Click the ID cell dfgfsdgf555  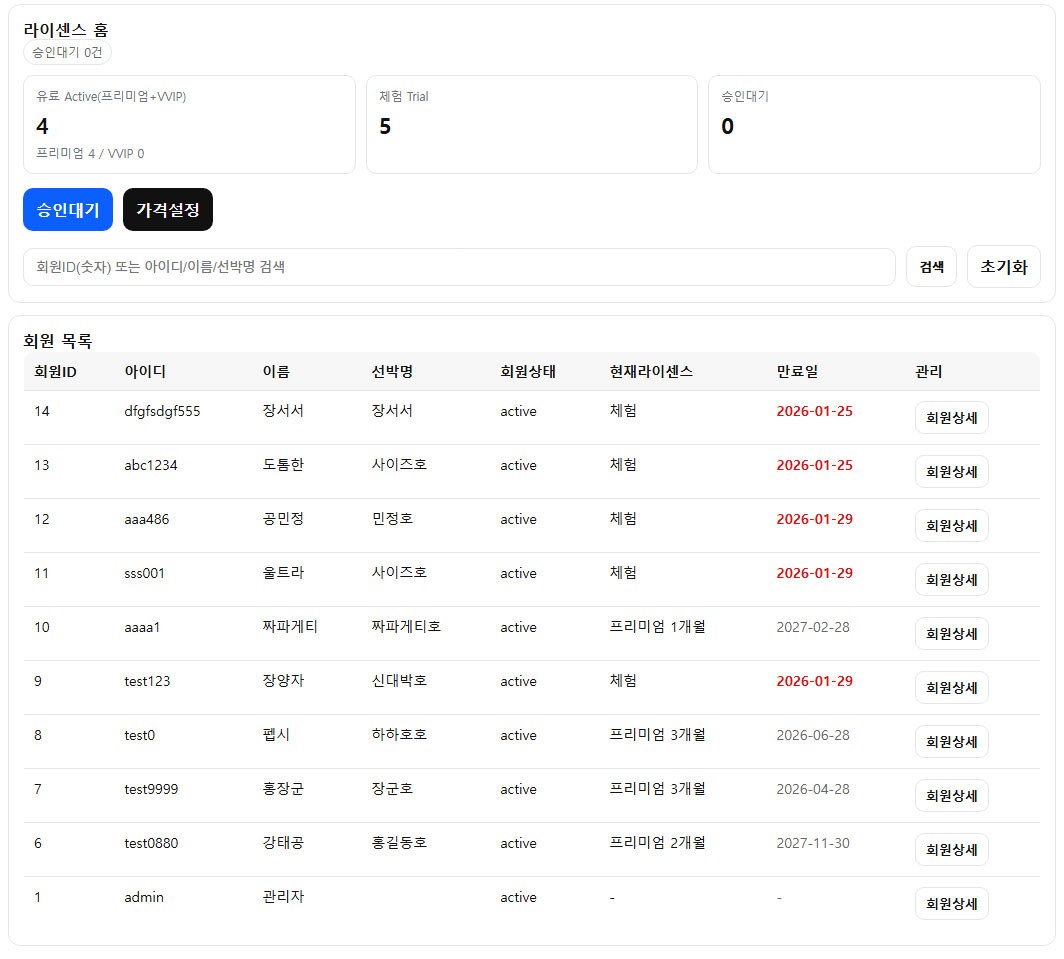(162, 411)
